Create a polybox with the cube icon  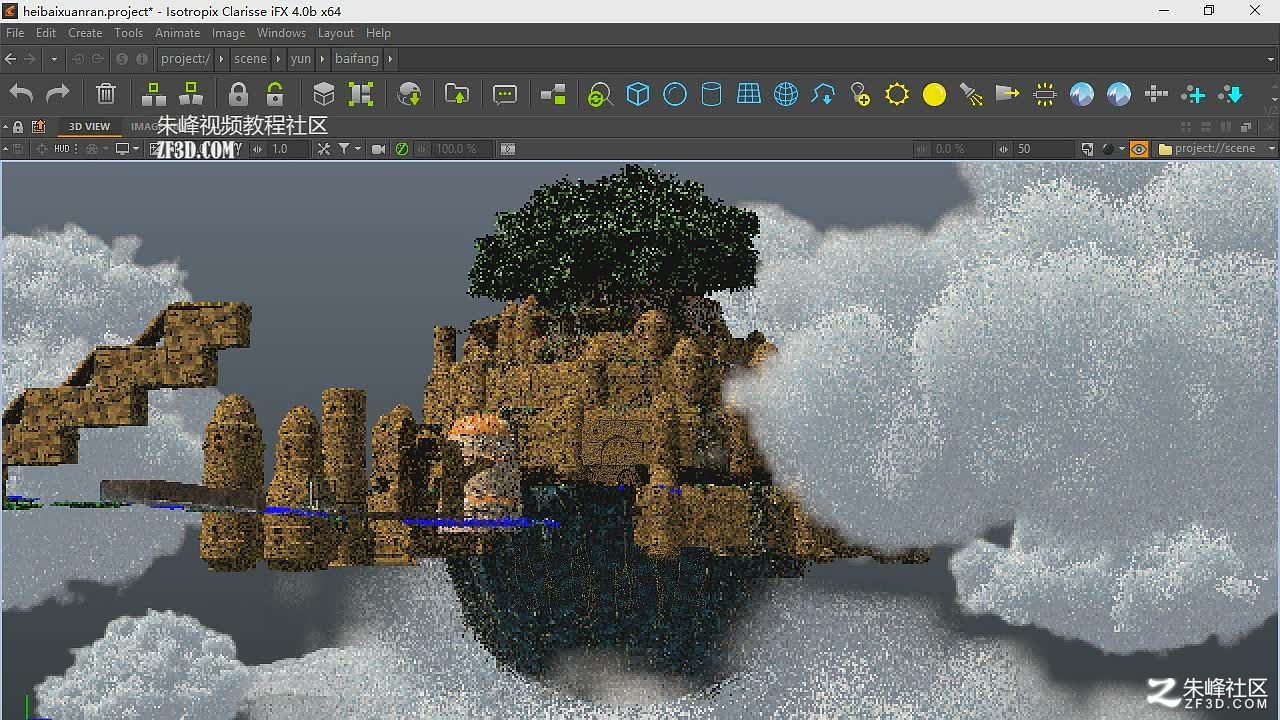pos(638,94)
